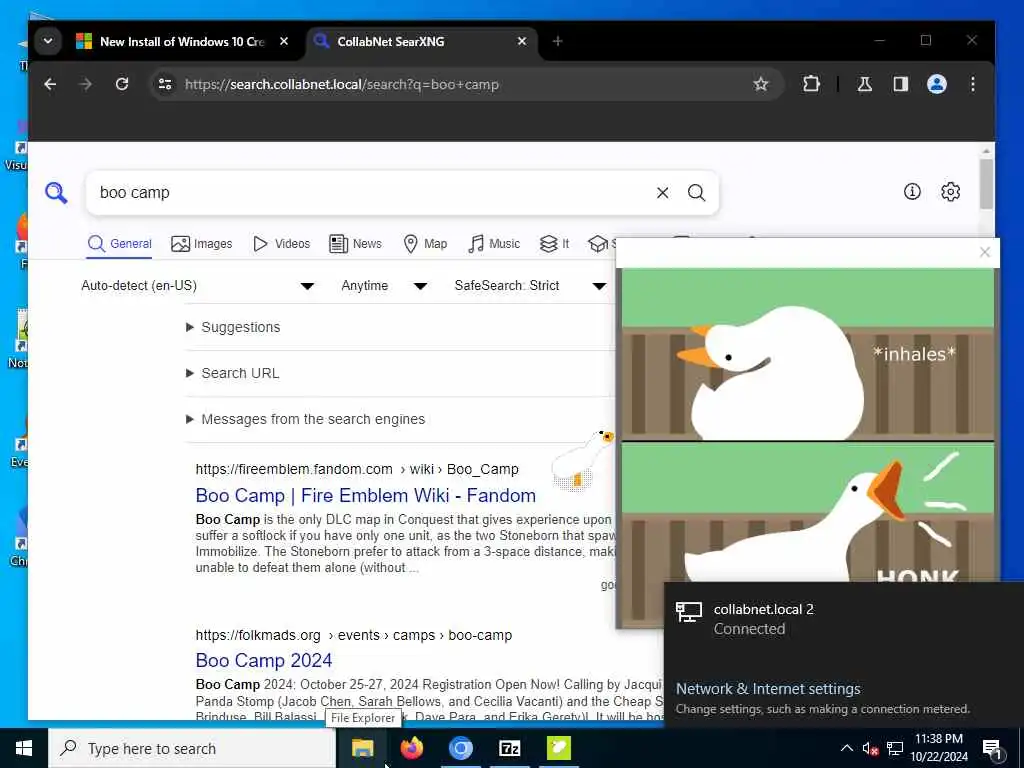Select the General search category
This screenshot has height=768, width=1024.
[x=120, y=244]
